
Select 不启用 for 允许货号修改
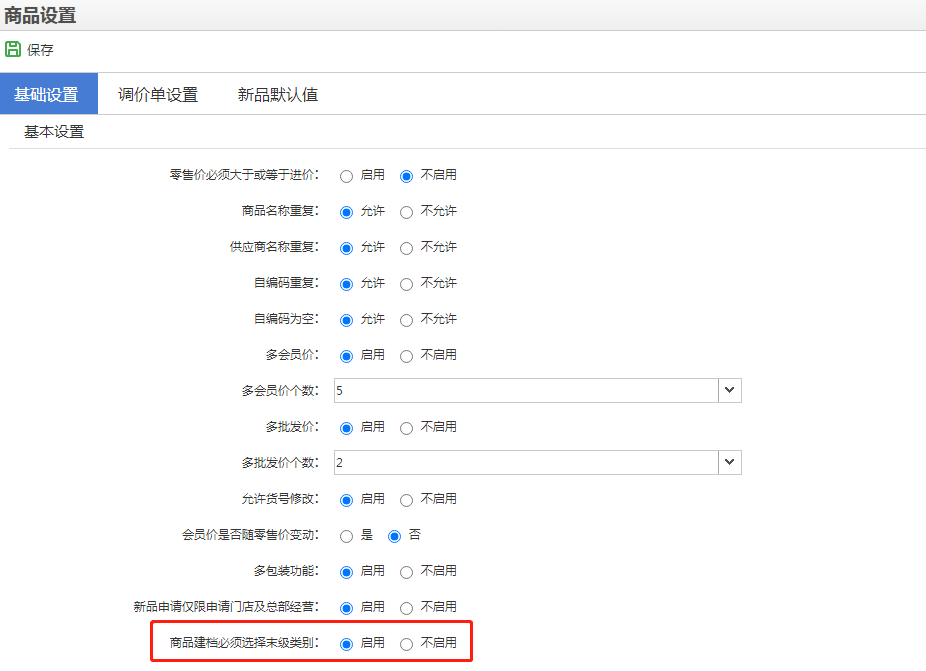coord(406,500)
